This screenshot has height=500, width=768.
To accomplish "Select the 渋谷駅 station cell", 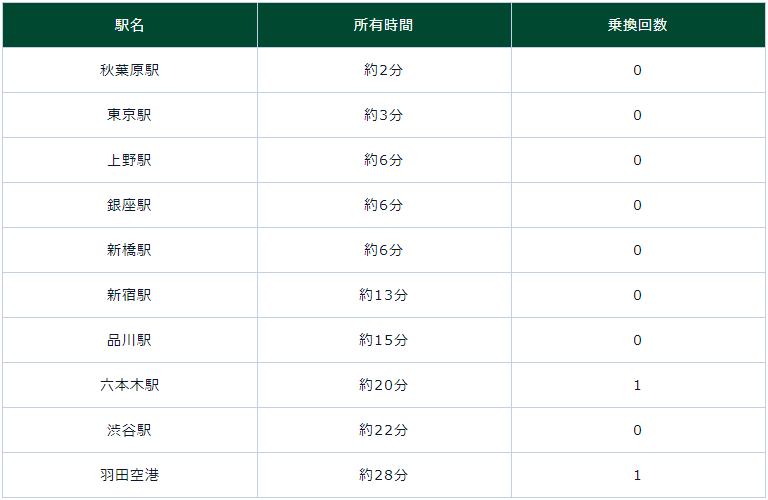I will 129,430.
